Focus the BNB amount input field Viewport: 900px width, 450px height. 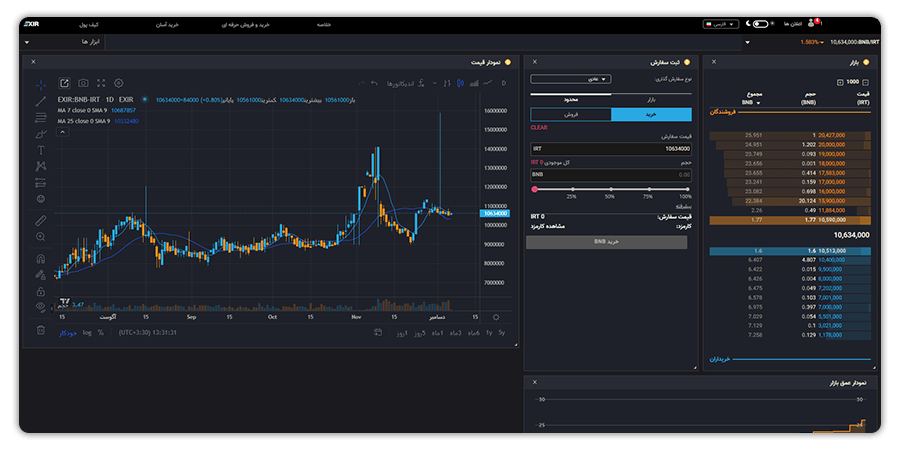pos(611,174)
